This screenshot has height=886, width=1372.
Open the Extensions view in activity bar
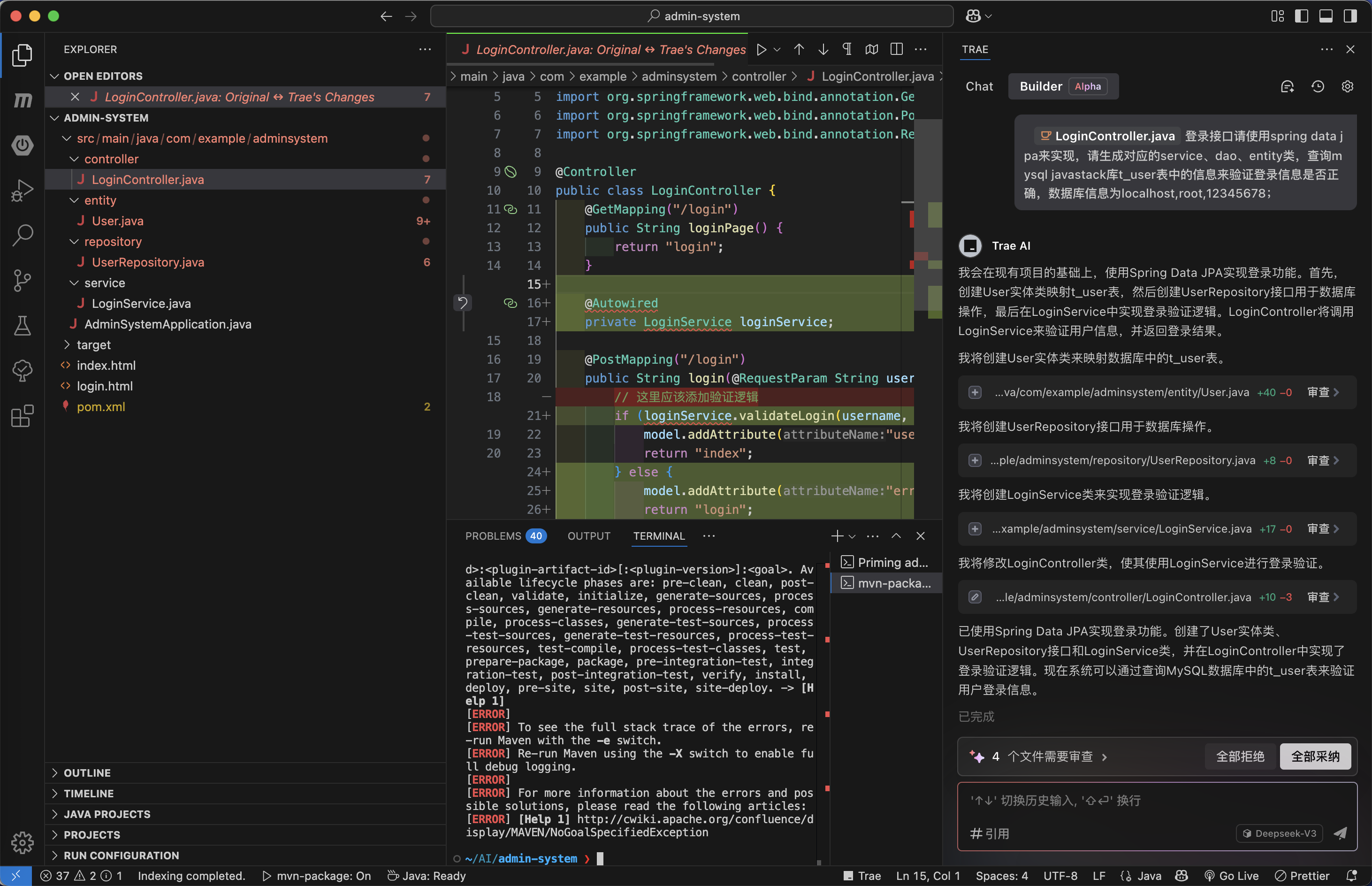point(22,416)
